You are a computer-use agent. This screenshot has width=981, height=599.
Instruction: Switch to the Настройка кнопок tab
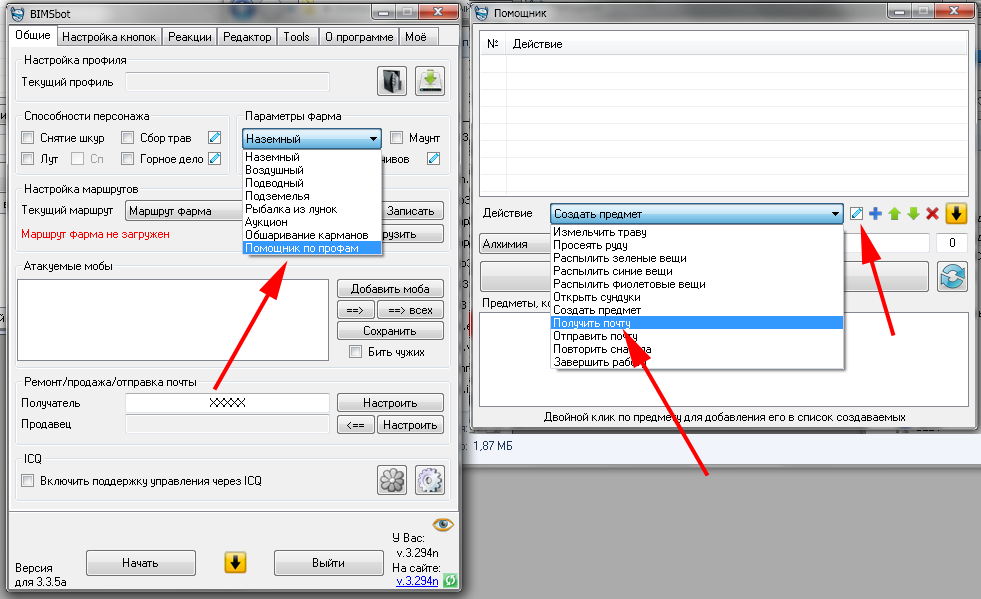(x=108, y=37)
